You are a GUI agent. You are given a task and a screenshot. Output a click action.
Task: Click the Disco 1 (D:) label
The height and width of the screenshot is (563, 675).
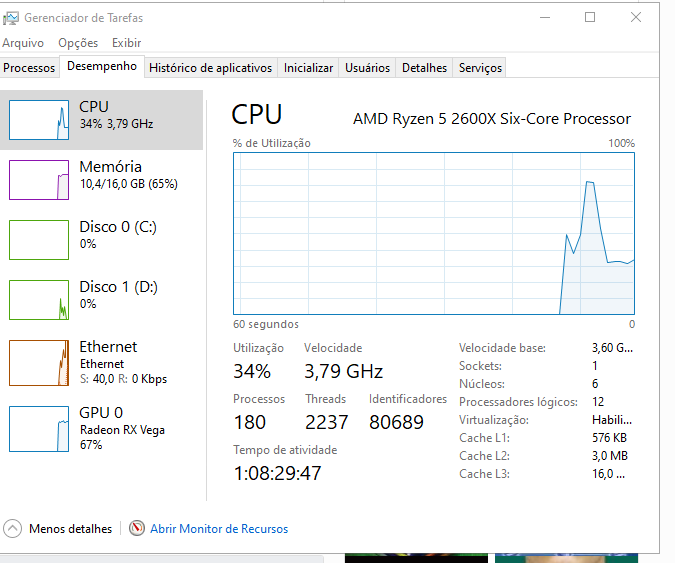118,287
